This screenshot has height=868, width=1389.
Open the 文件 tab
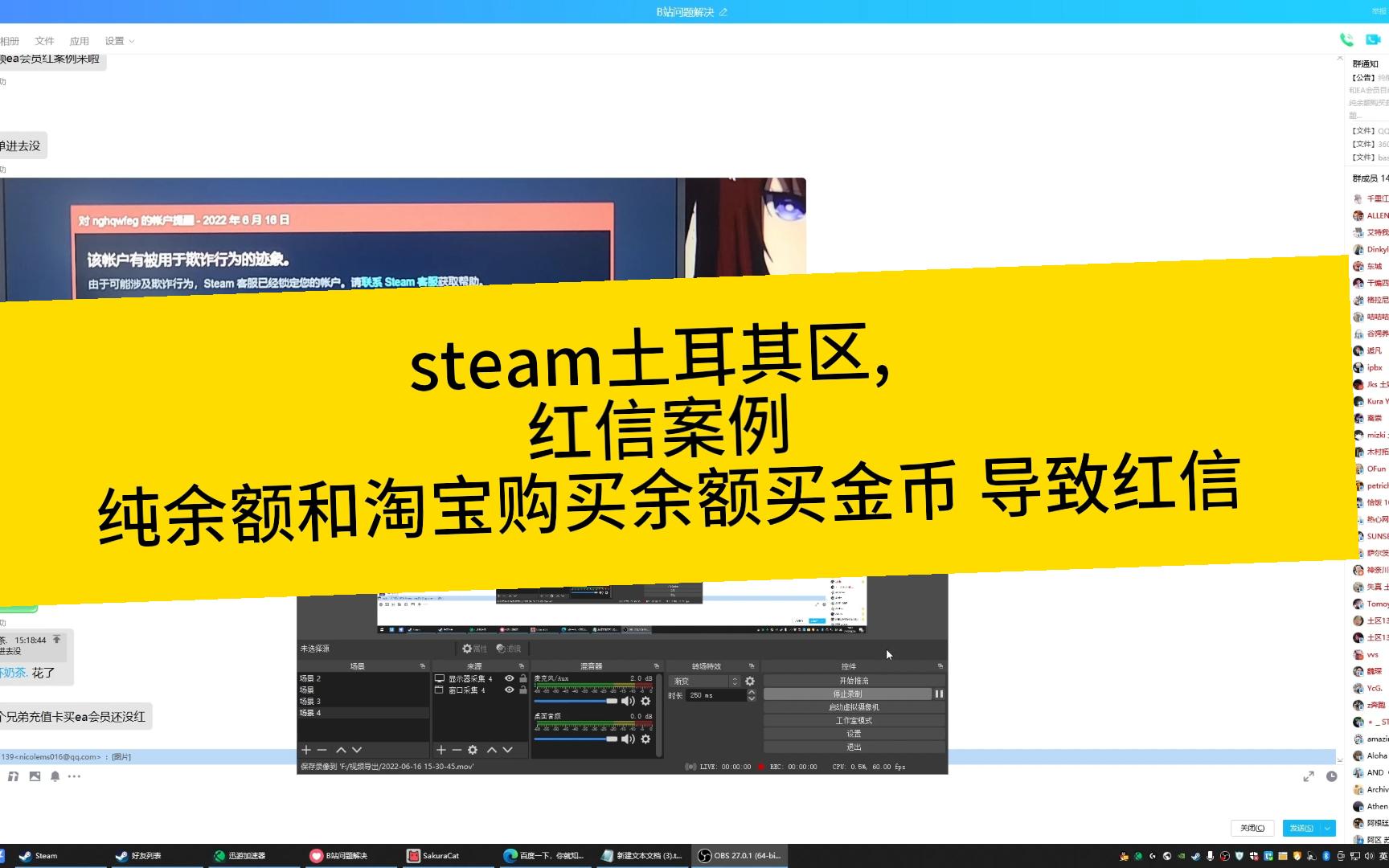pos(44,41)
